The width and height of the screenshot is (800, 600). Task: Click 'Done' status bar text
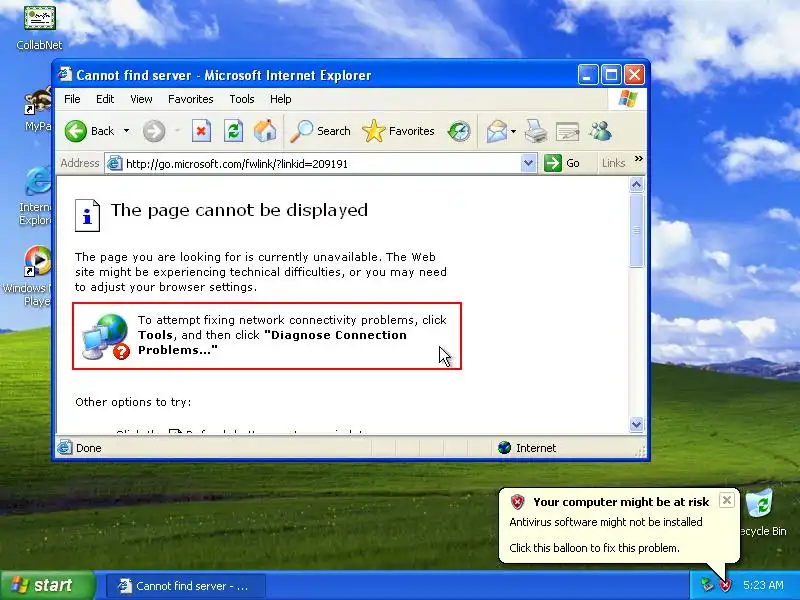(x=89, y=448)
